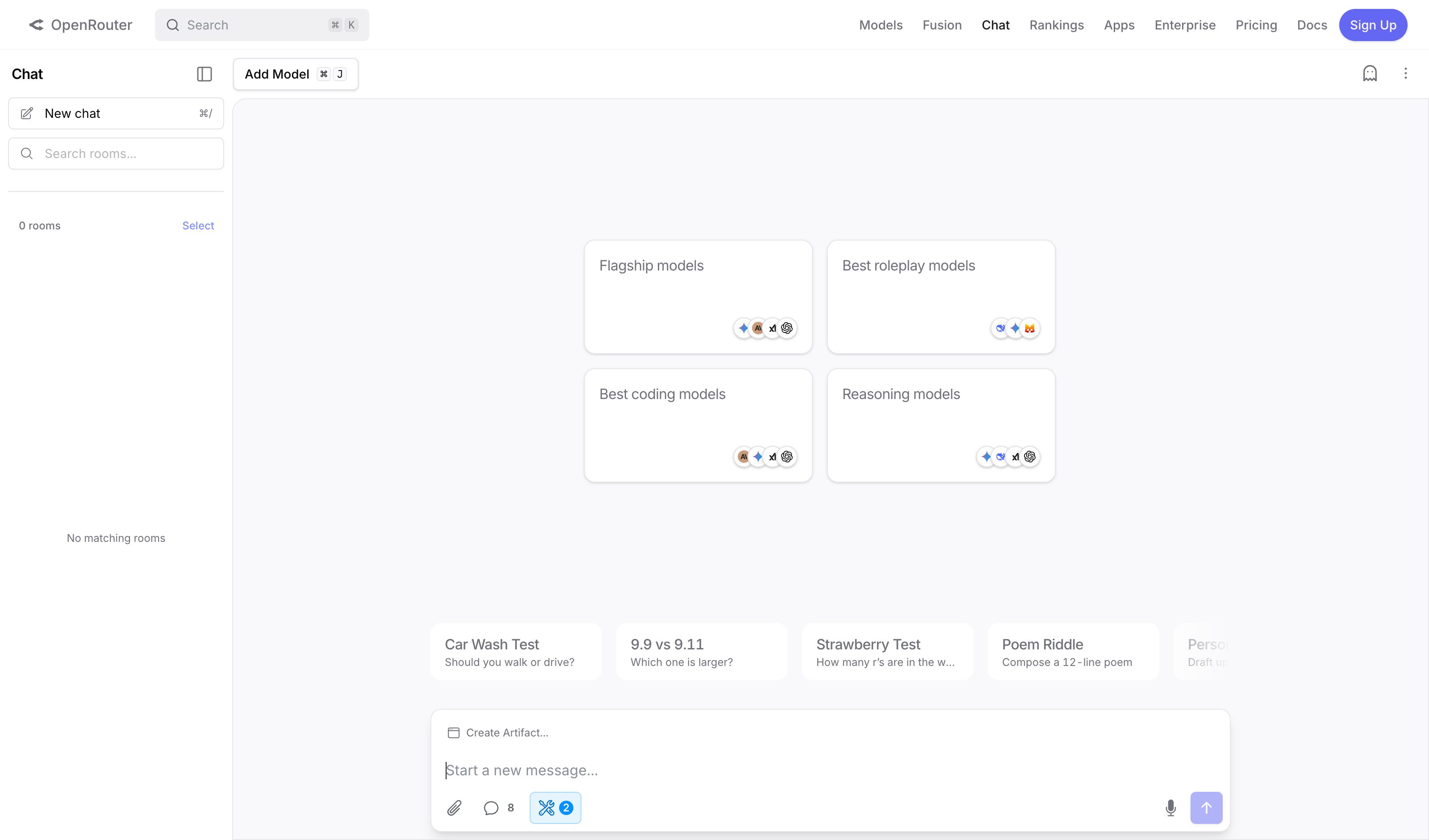Select the 9.9 vs 9.11 prompt

[x=702, y=652]
